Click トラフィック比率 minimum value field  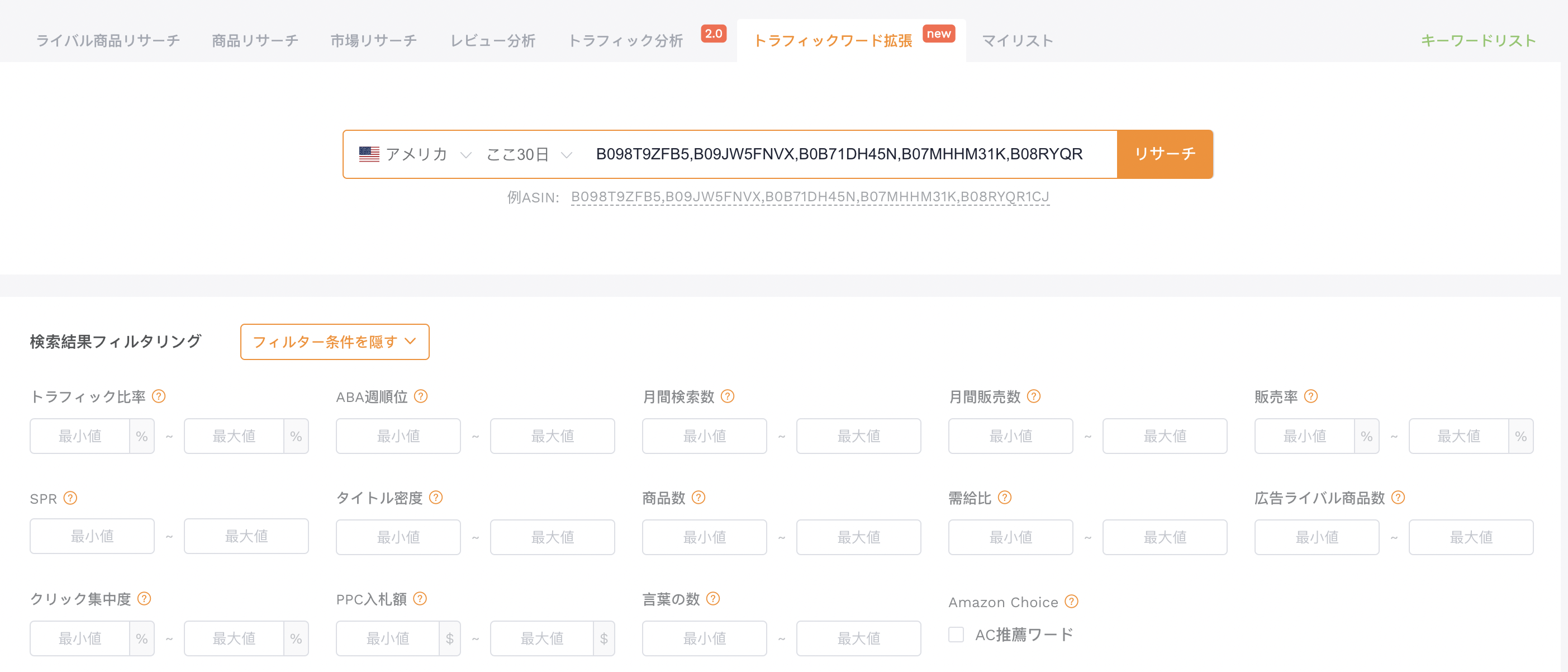coord(80,436)
